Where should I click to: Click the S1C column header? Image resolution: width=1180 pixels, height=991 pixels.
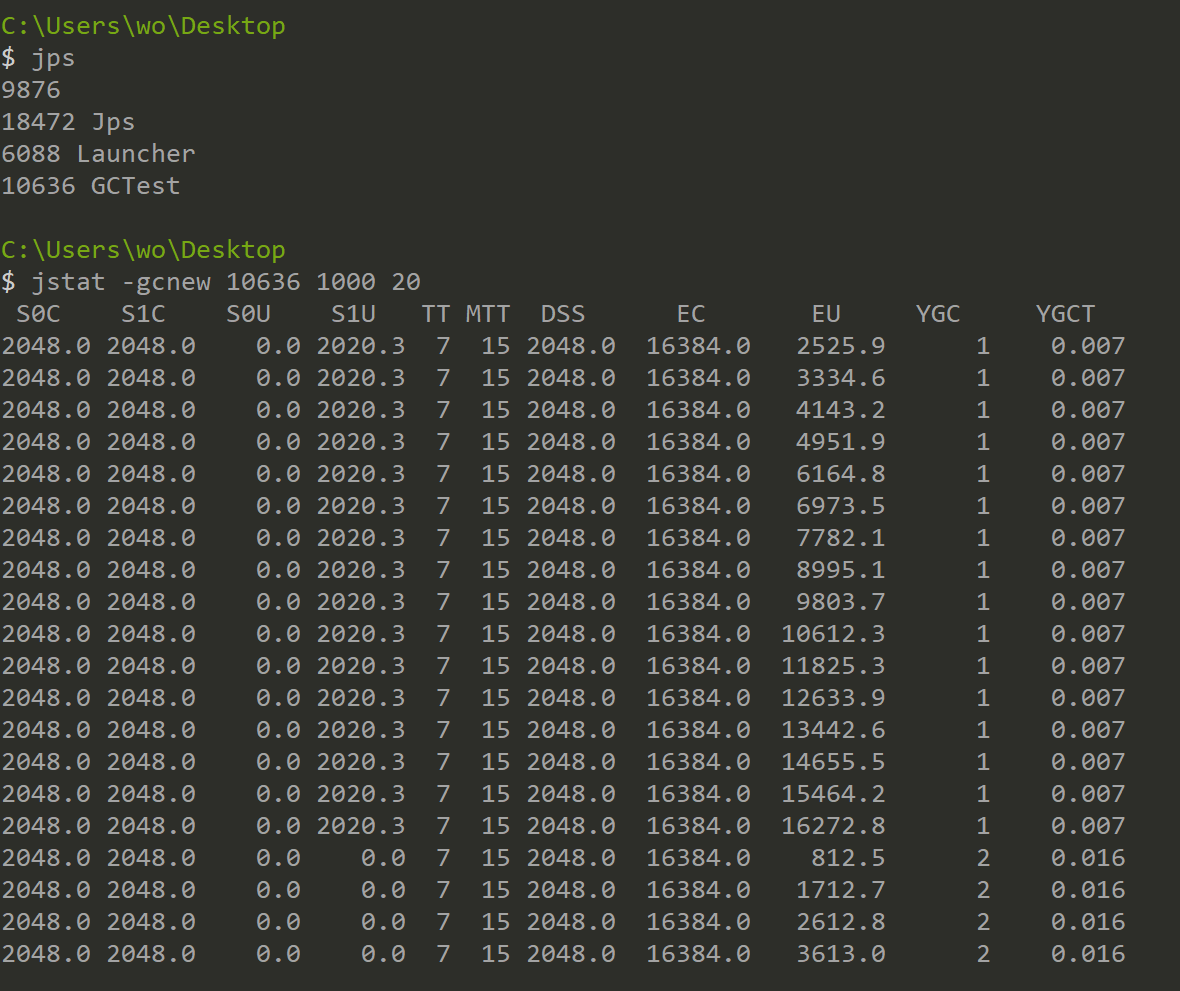click(x=143, y=314)
